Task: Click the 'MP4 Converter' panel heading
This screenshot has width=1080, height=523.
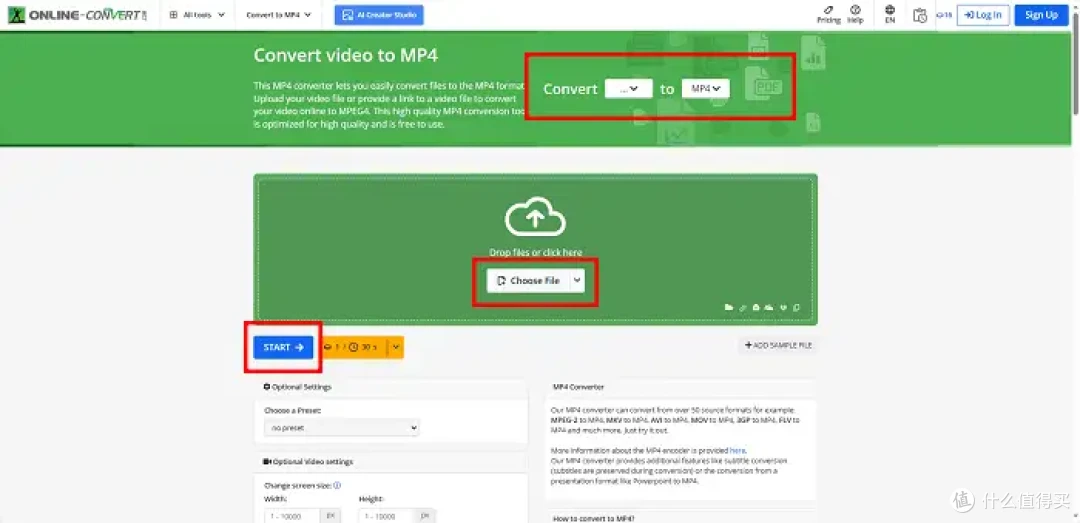Action: tap(579, 387)
